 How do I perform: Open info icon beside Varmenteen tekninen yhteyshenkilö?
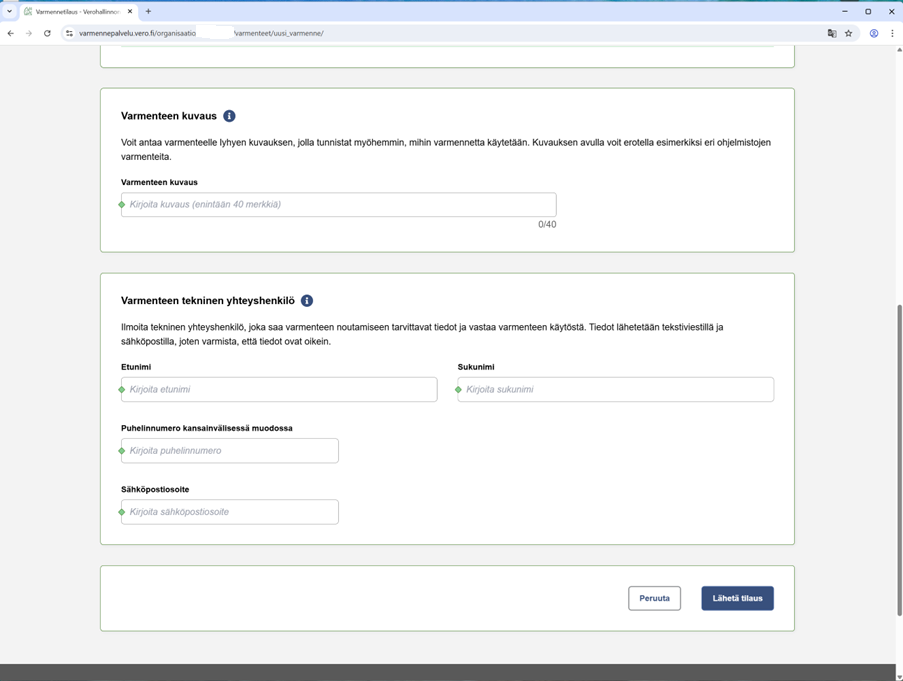[307, 301]
